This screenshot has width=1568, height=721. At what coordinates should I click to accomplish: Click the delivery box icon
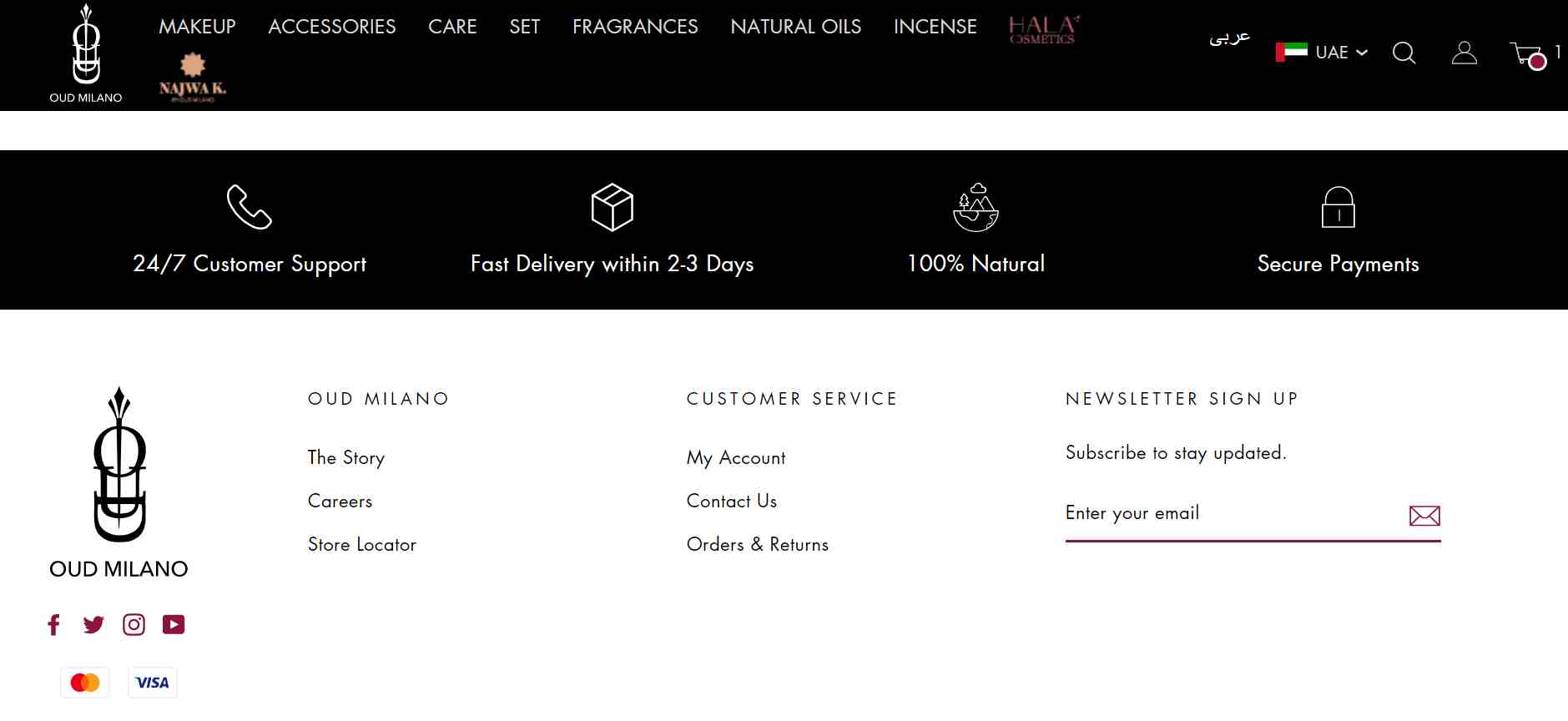(x=613, y=207)
